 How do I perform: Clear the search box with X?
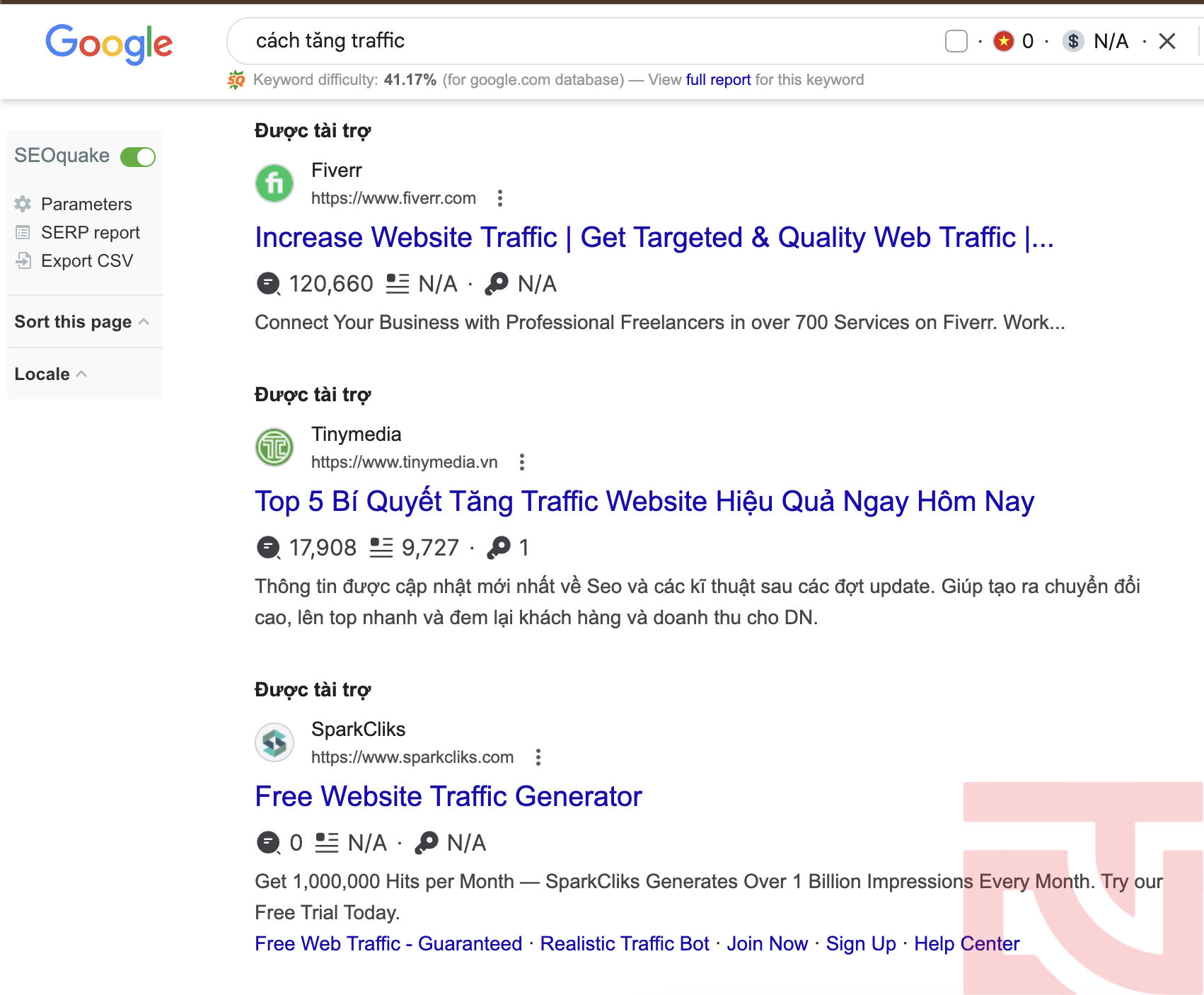[1167, 41]
